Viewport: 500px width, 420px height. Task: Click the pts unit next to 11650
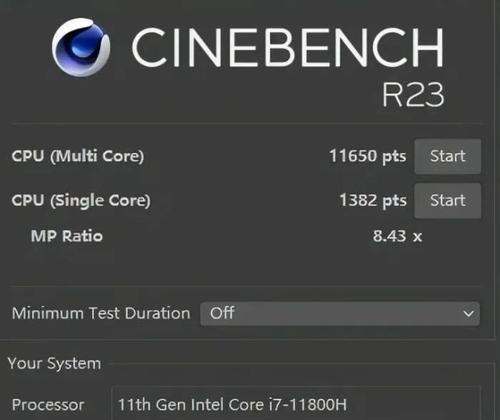[x=394, y=157]
